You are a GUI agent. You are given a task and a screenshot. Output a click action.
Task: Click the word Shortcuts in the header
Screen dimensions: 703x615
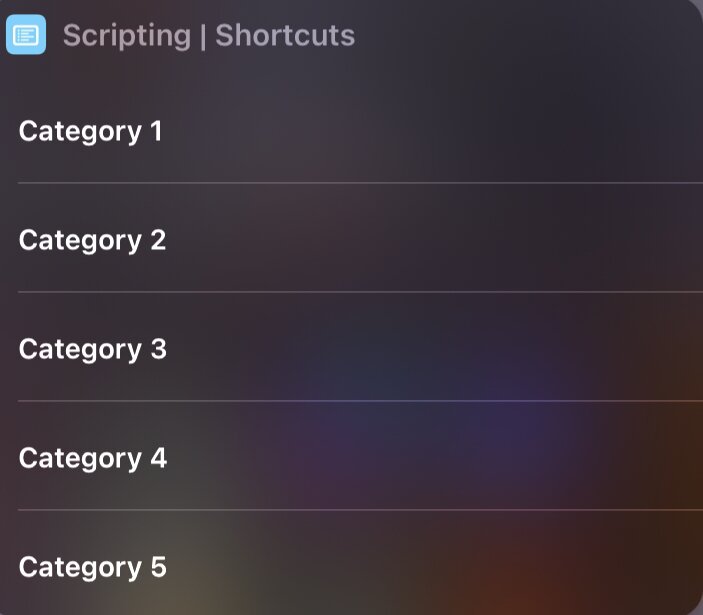coord(285,35)
